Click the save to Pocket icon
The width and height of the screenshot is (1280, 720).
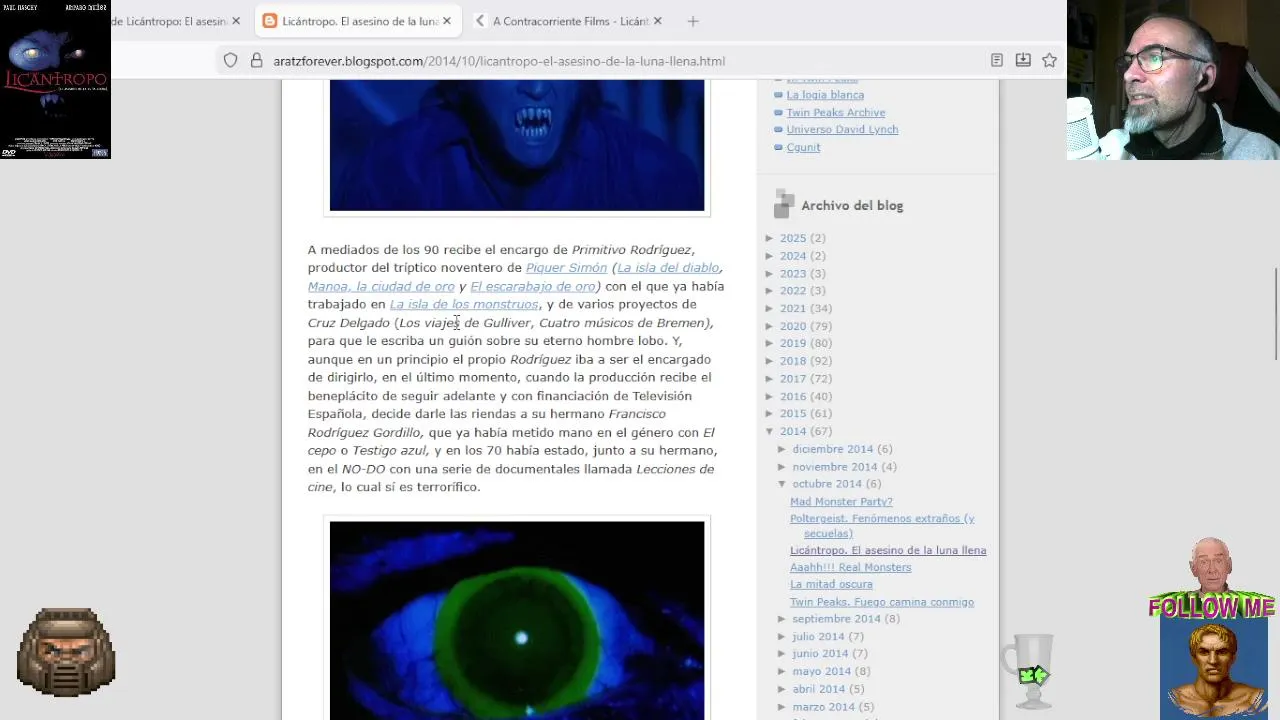click(x=1023, y=60)
